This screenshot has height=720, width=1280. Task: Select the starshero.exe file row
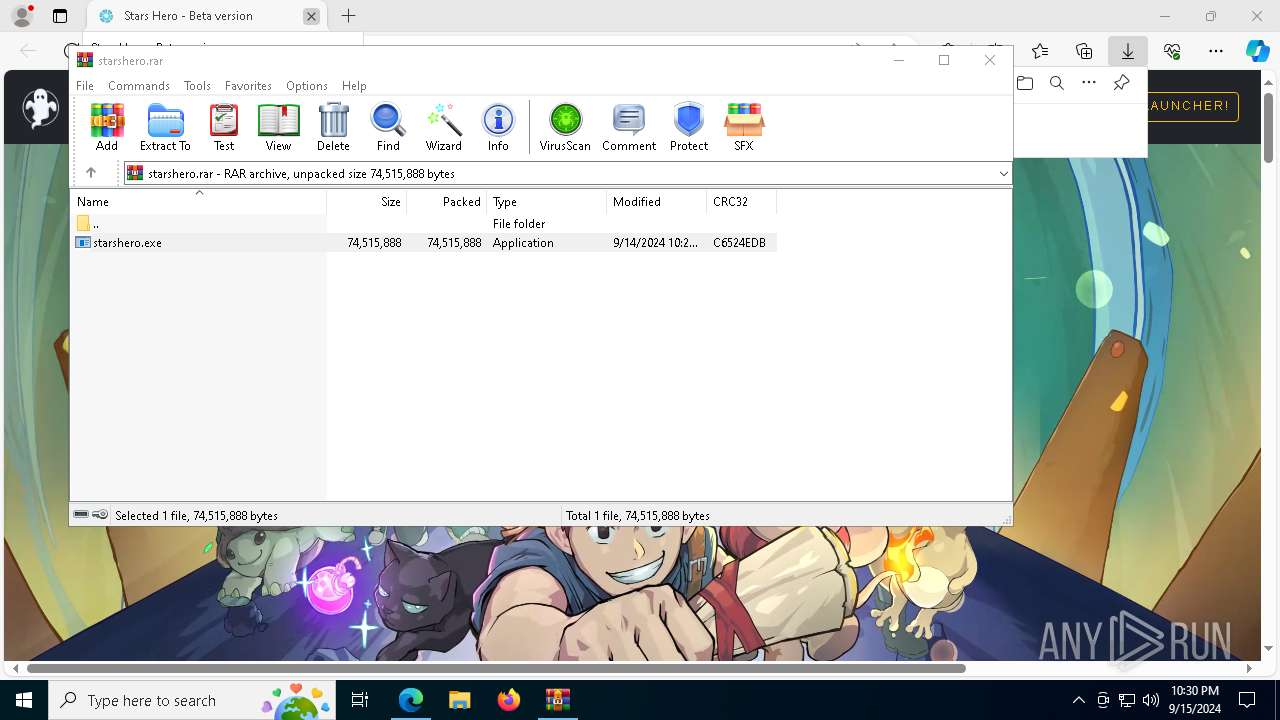coord(424,243)
